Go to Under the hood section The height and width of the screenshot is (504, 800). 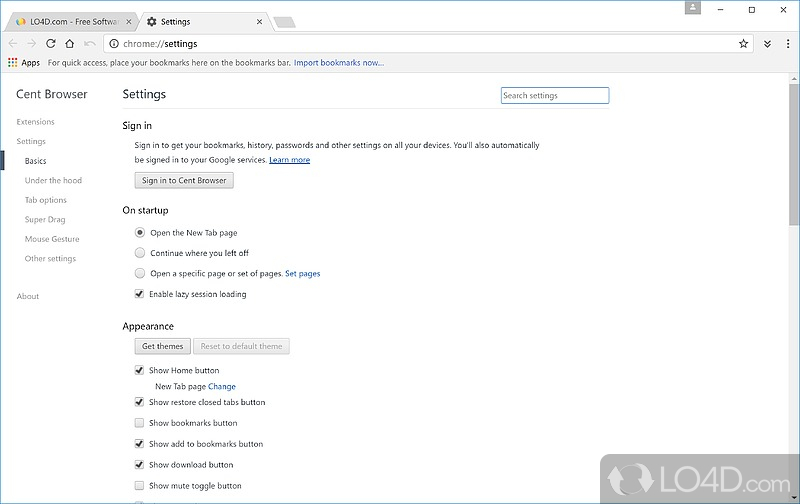click(53, 180)
